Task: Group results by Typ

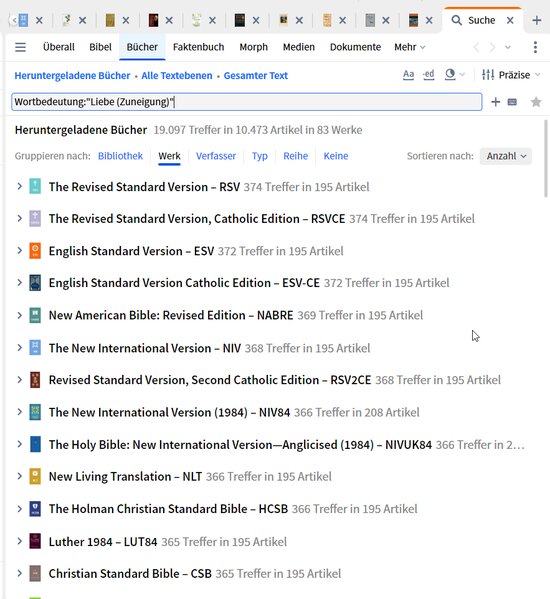Action: tap(260, 156)
